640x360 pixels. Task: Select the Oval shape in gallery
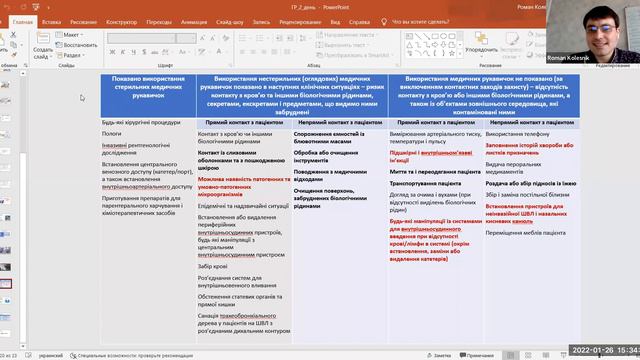click(x=443, y=36)
